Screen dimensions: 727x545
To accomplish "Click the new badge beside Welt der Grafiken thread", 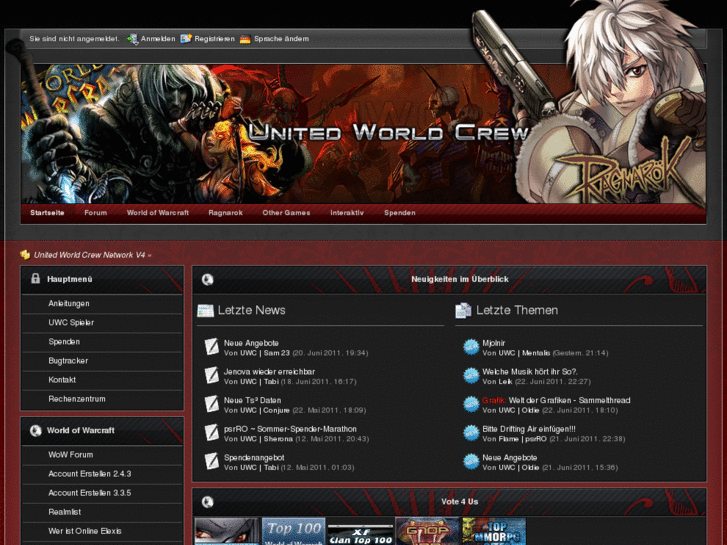I will 471,404.
